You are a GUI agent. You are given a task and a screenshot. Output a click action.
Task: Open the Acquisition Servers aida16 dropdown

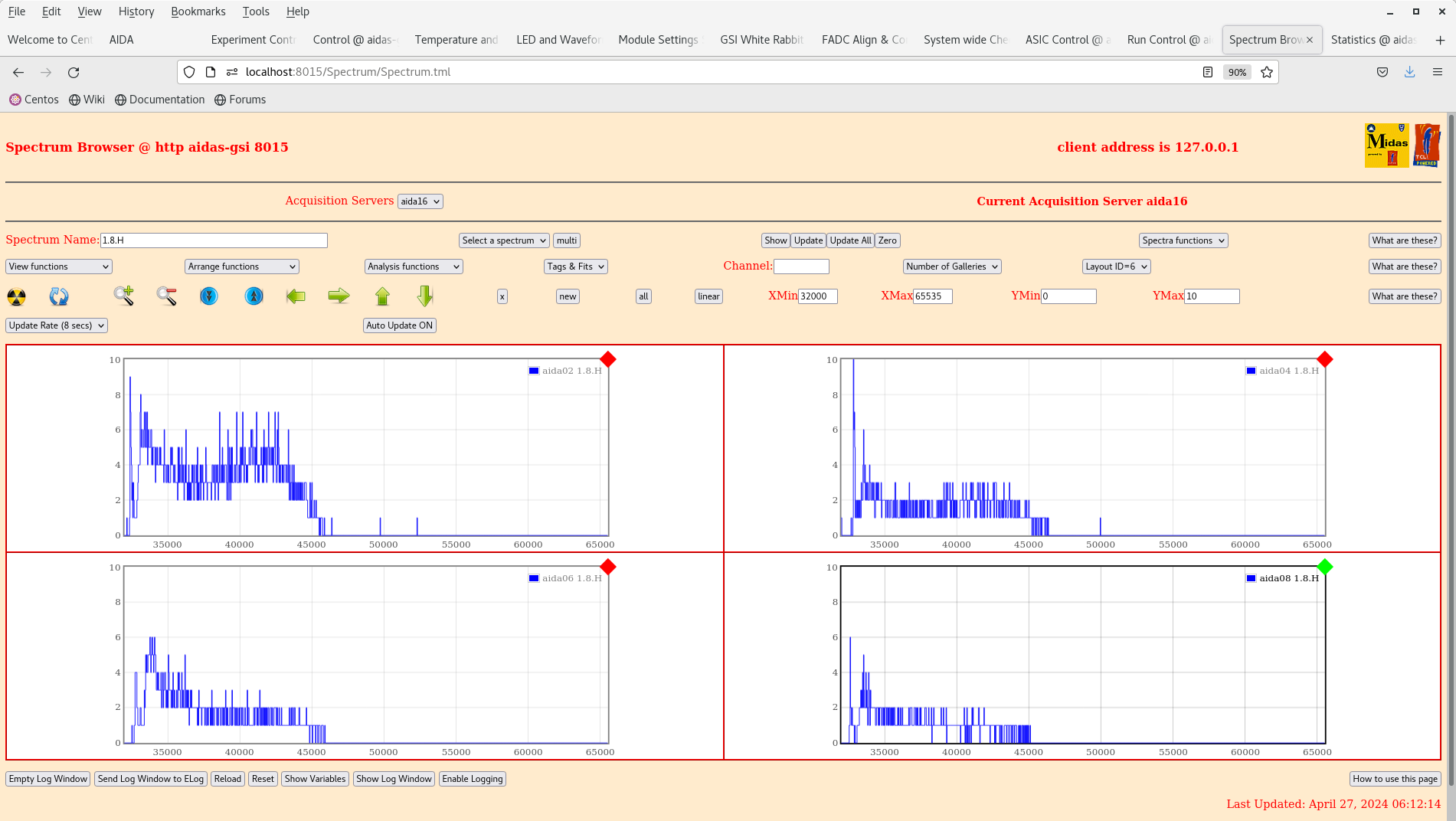[x=420, y=201]
